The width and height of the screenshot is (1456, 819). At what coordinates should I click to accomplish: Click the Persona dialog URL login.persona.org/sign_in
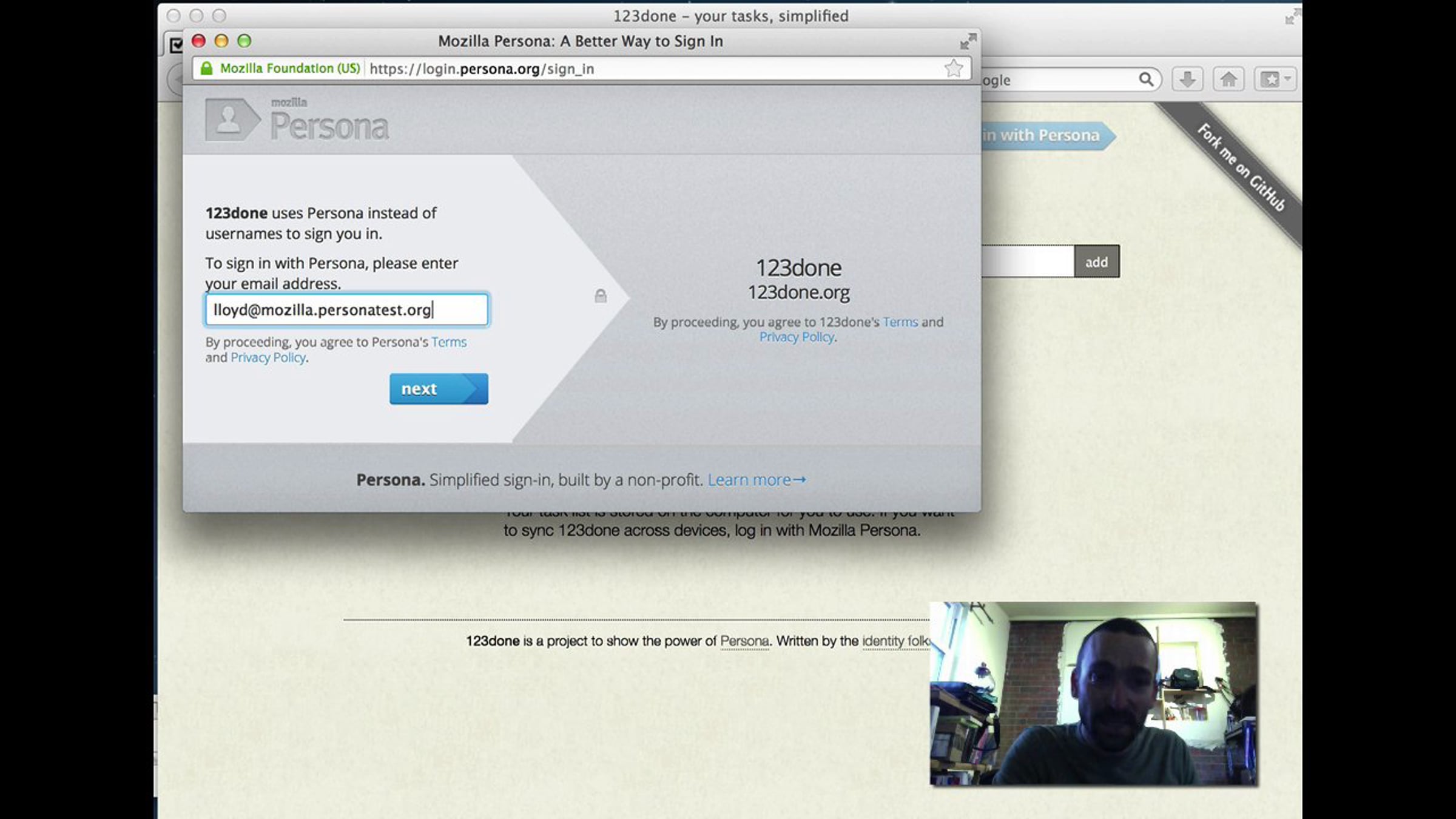482,69
